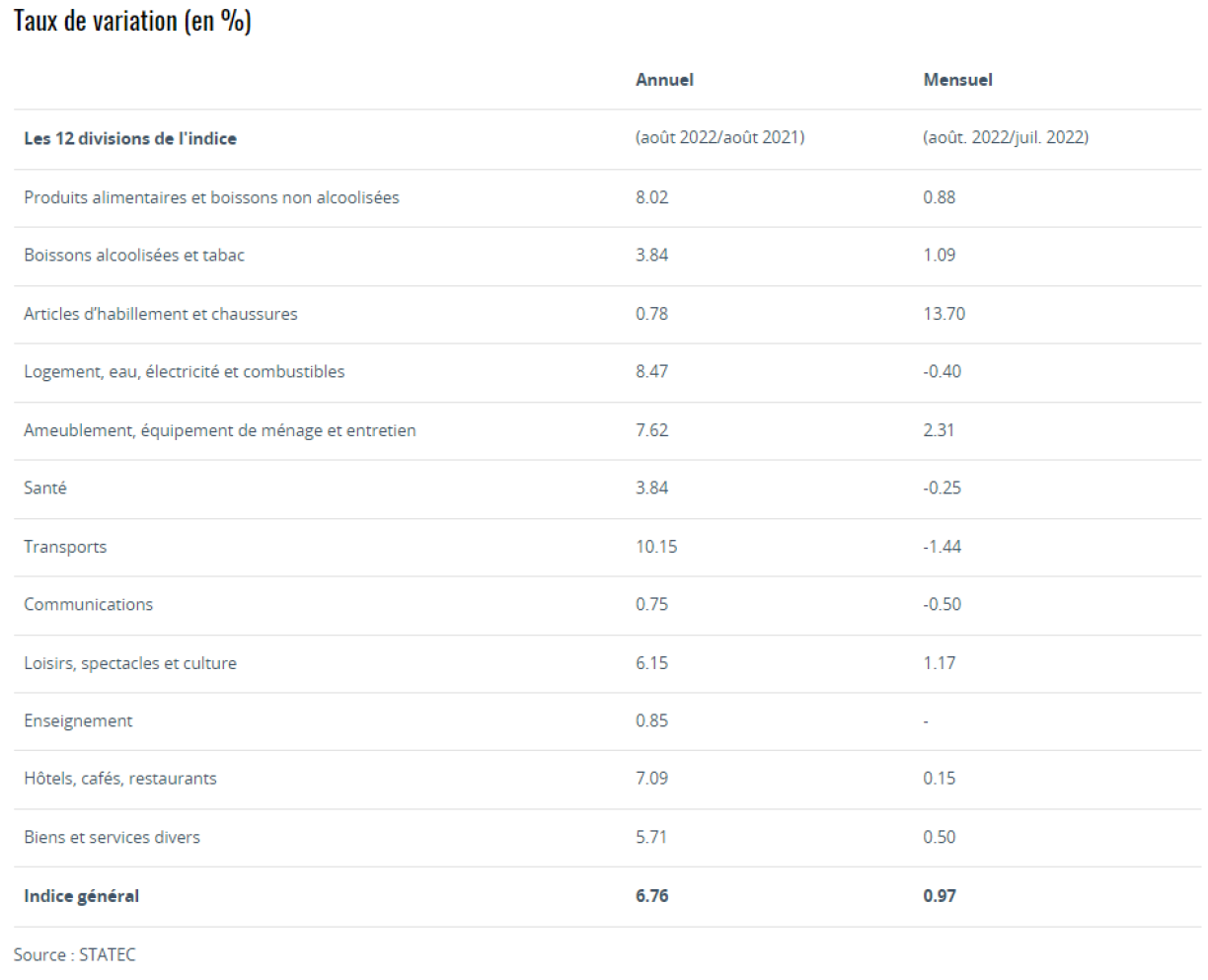1208x980 pixels.
Task: Click the Mensuel column header
Action: click(x=957, y=80)
